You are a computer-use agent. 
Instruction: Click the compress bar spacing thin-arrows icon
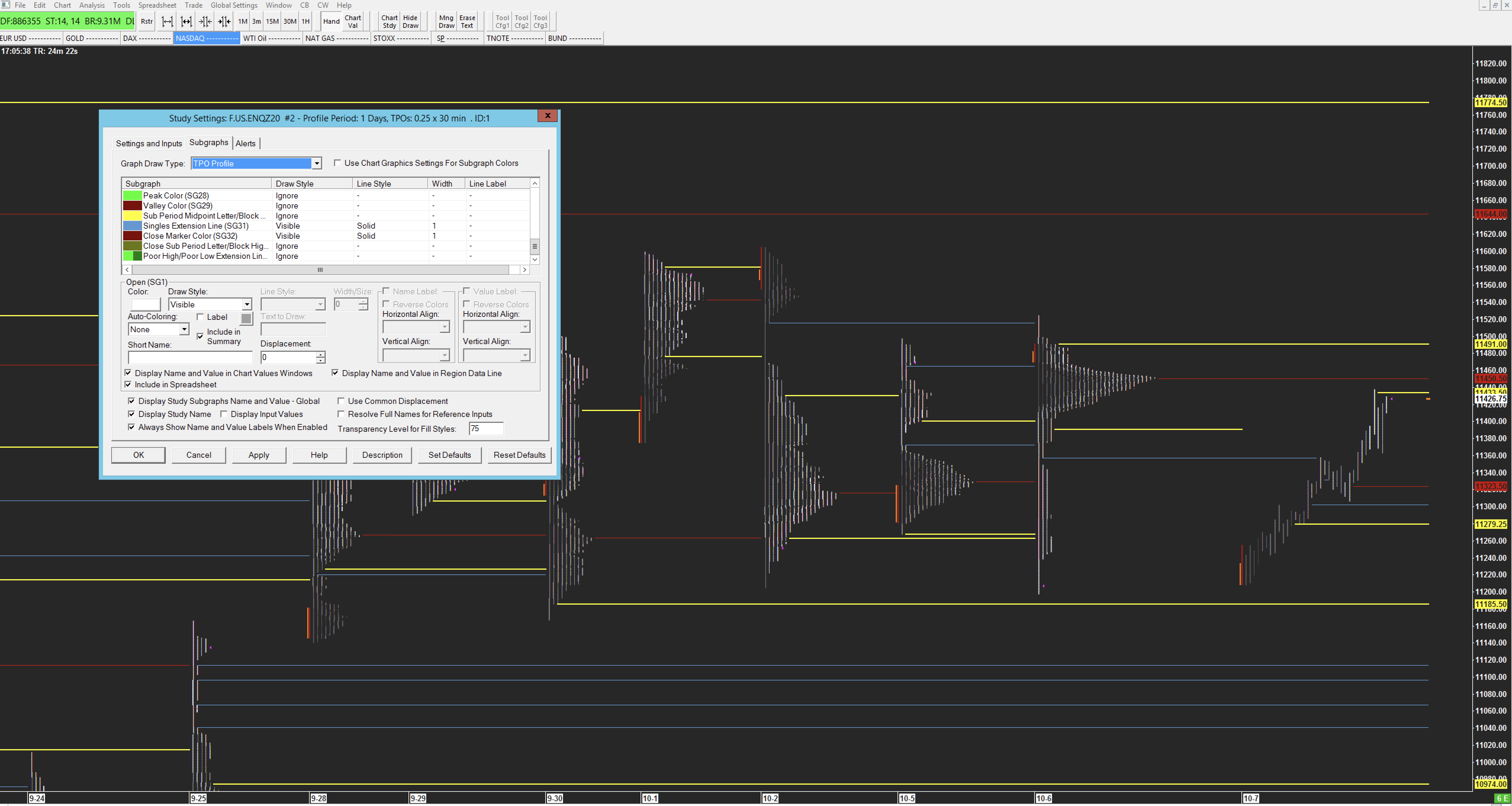205,21
